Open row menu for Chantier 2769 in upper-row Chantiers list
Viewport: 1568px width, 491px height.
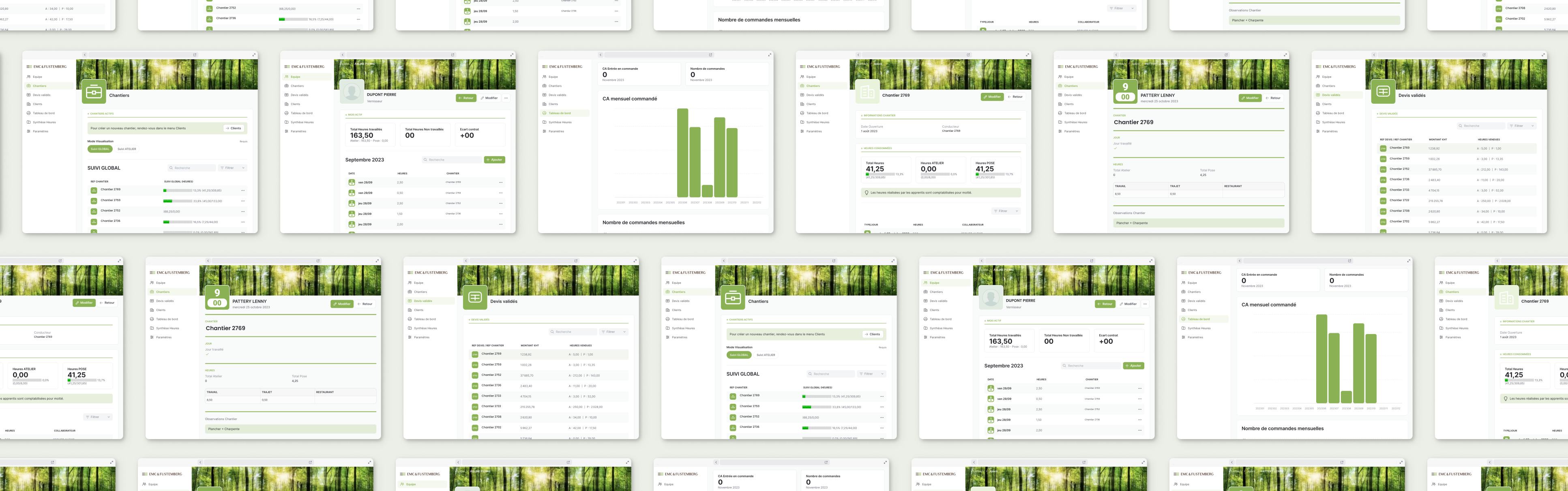[243, 191]
